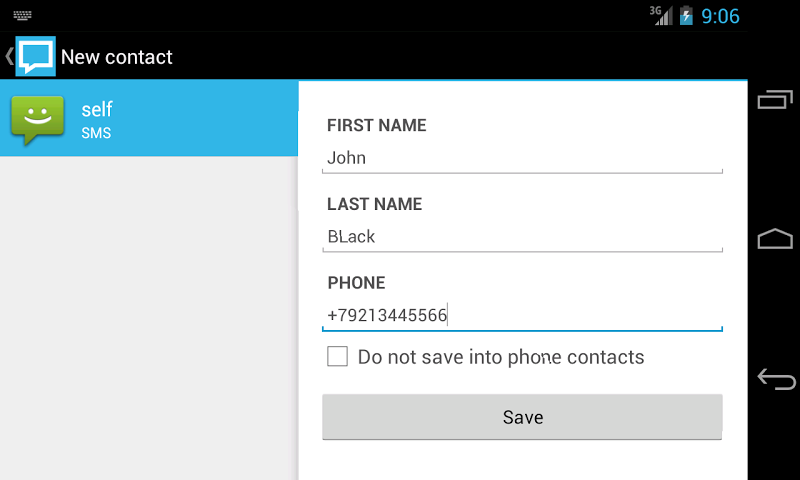Click the FIRST NAME label
Viewport: 800px width, 480px height.
point(377,126)
